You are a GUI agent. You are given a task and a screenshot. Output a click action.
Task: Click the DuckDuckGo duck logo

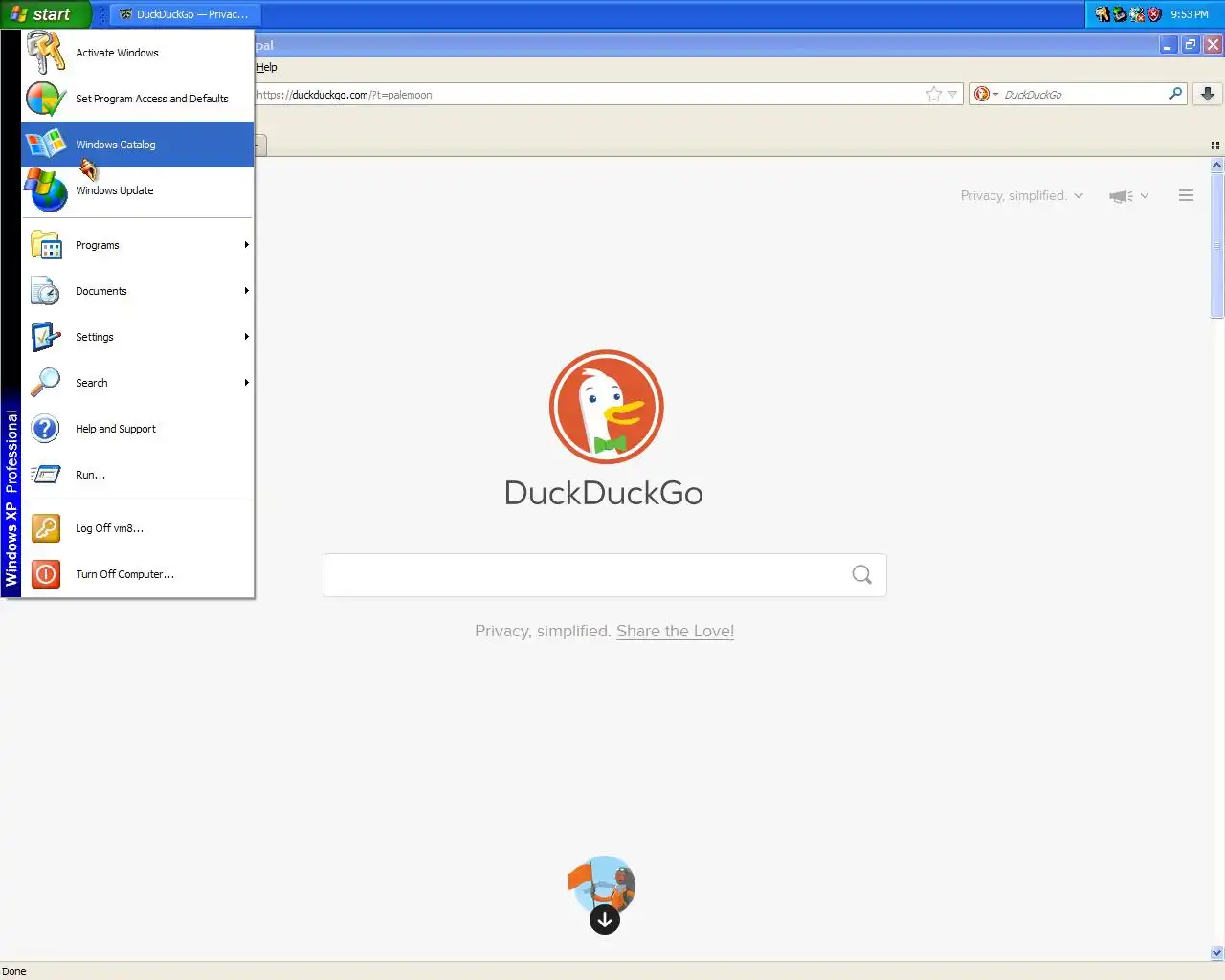(606, 407)
